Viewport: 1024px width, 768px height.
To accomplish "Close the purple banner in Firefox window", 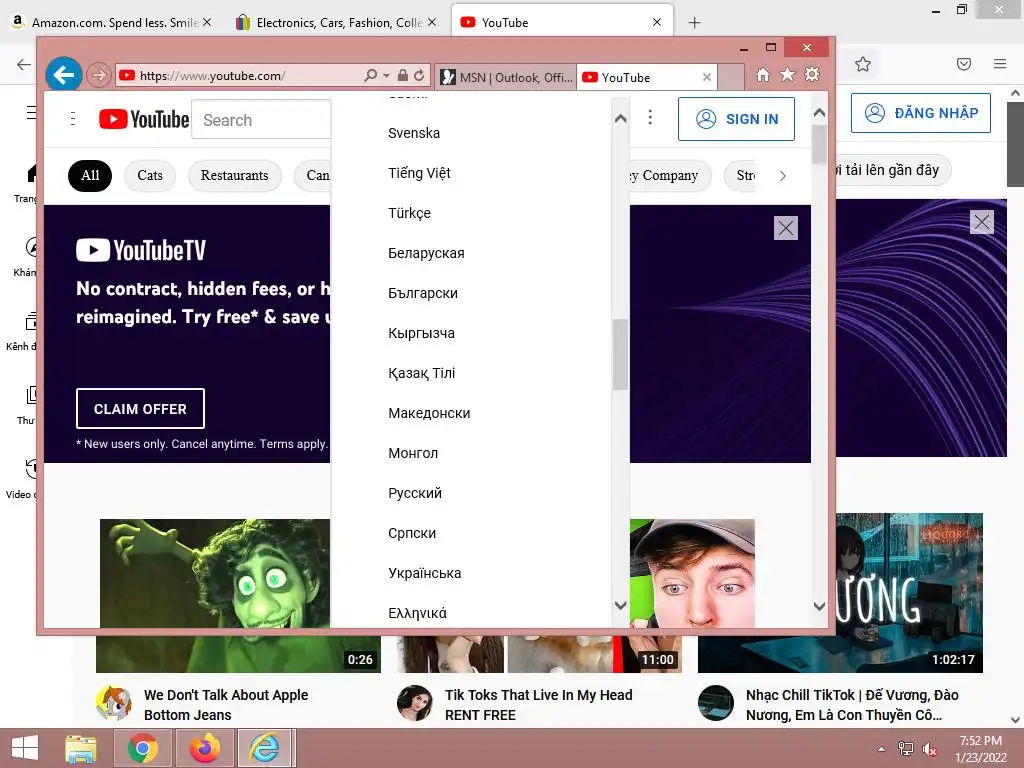I will coord(982,222).
